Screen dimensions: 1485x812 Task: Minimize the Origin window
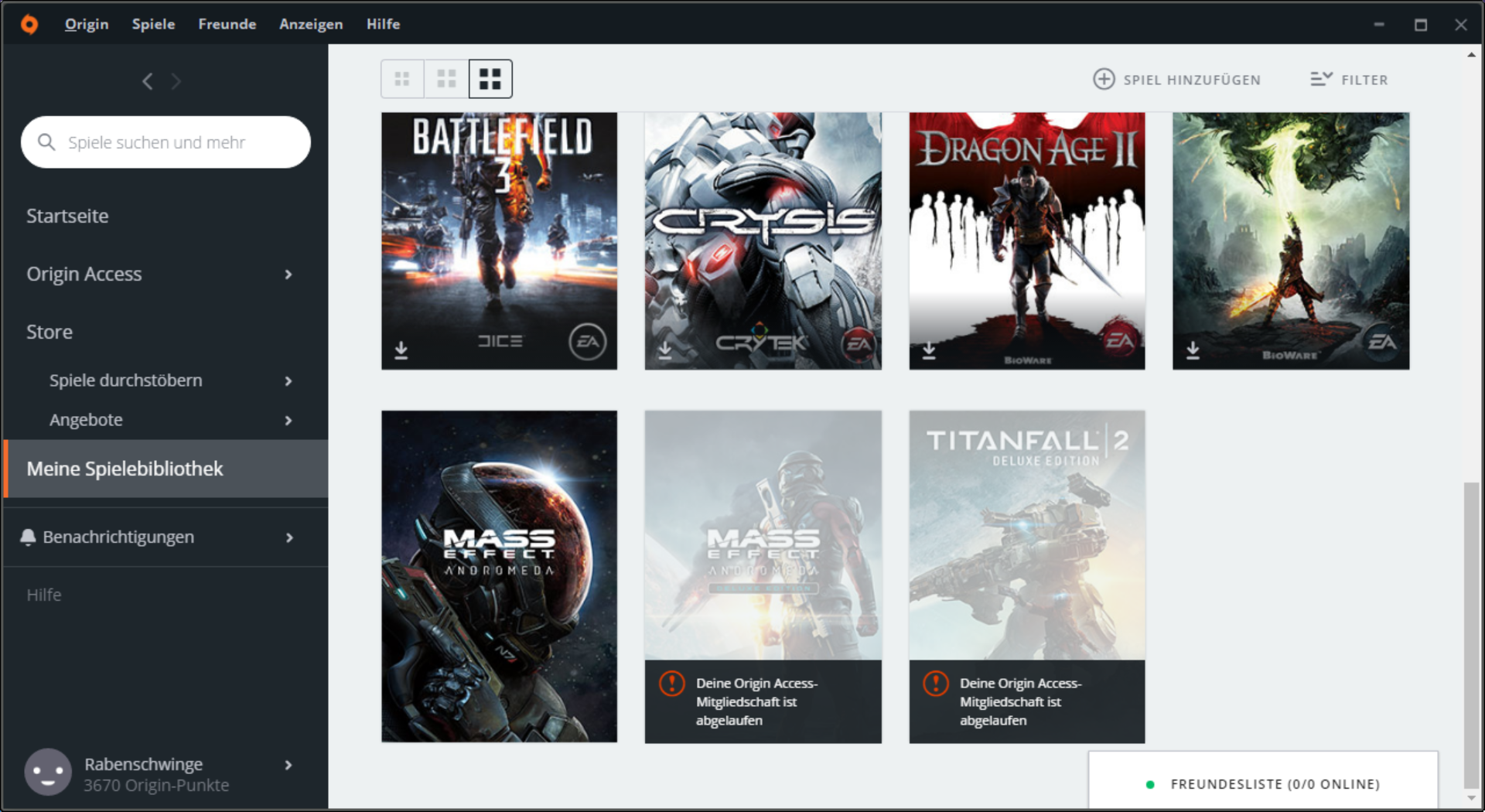click(1379, 25)
